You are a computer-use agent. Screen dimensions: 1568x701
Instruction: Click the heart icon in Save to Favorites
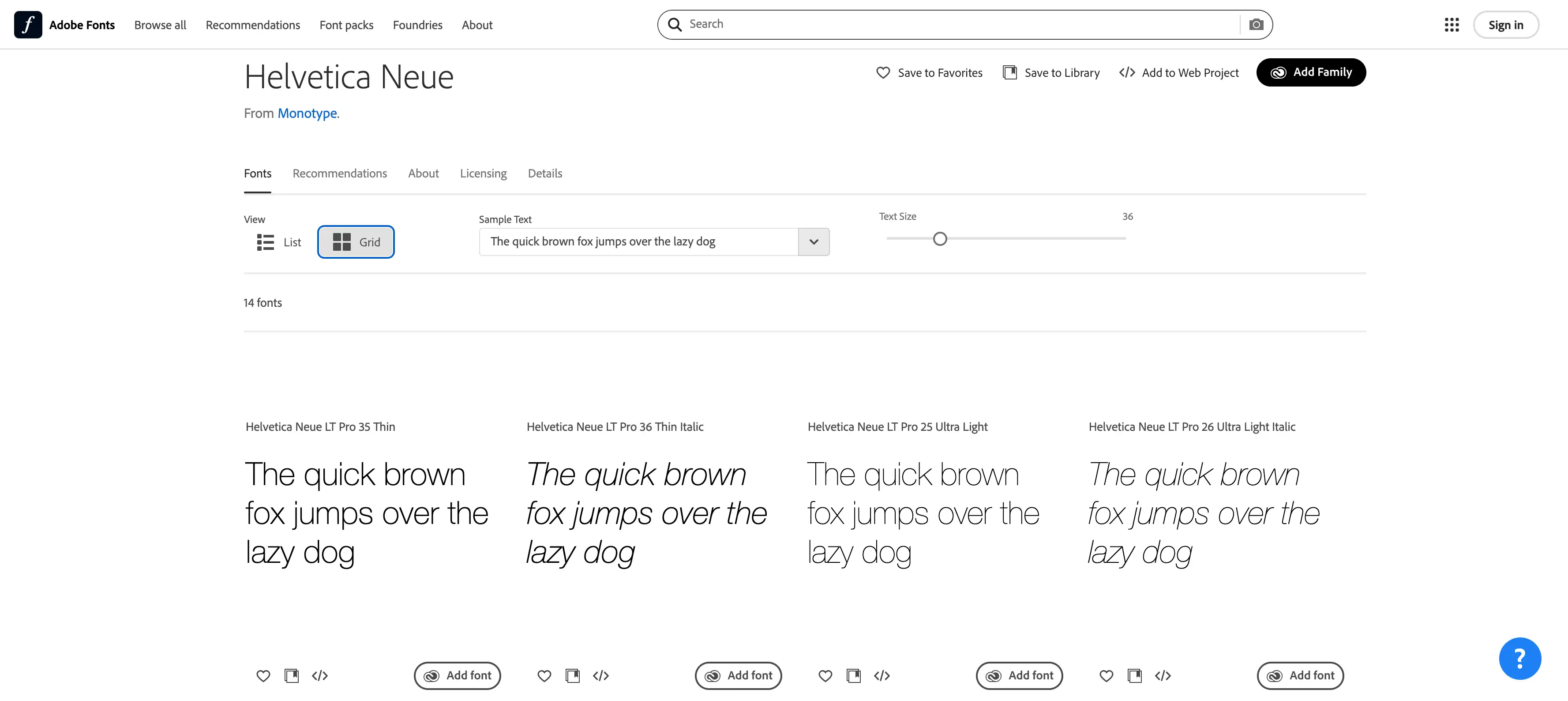click(x=883, y=72)
